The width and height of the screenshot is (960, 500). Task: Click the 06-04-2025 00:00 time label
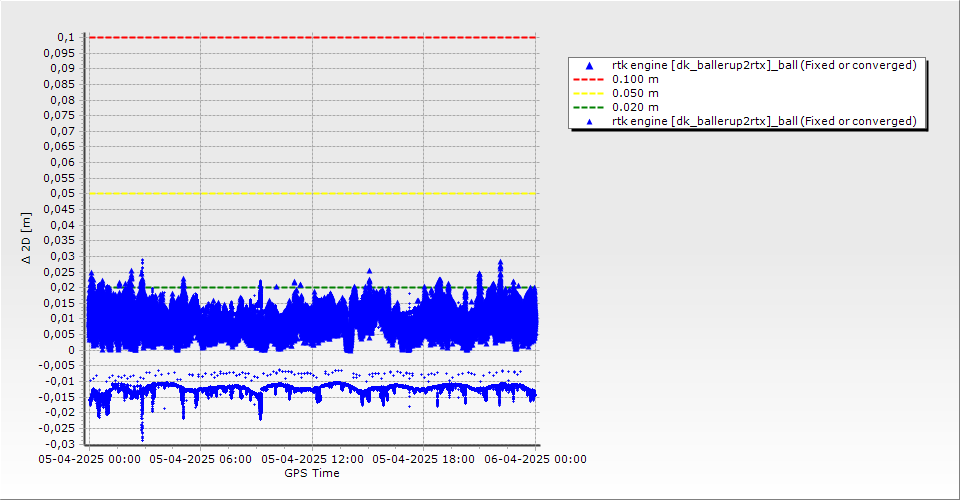pyautogui.click(x=536, y=459)
